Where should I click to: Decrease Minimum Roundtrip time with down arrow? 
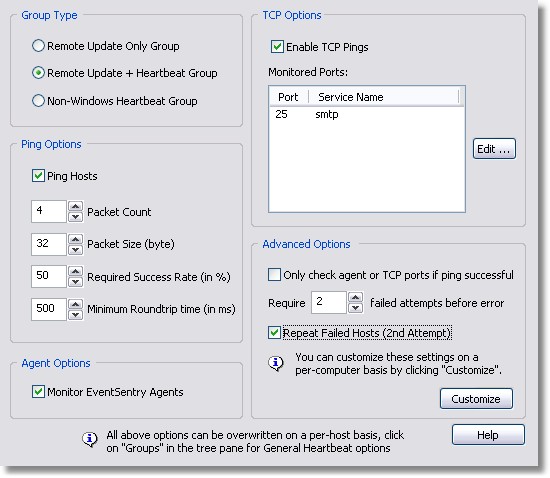(x=75, y=315)
